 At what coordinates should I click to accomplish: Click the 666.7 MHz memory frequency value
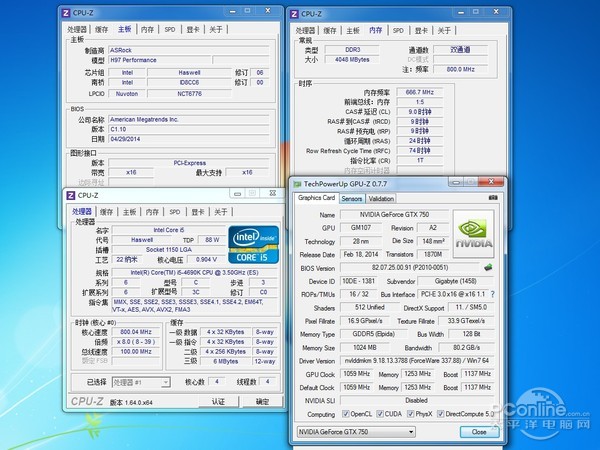tap(420, 92)
